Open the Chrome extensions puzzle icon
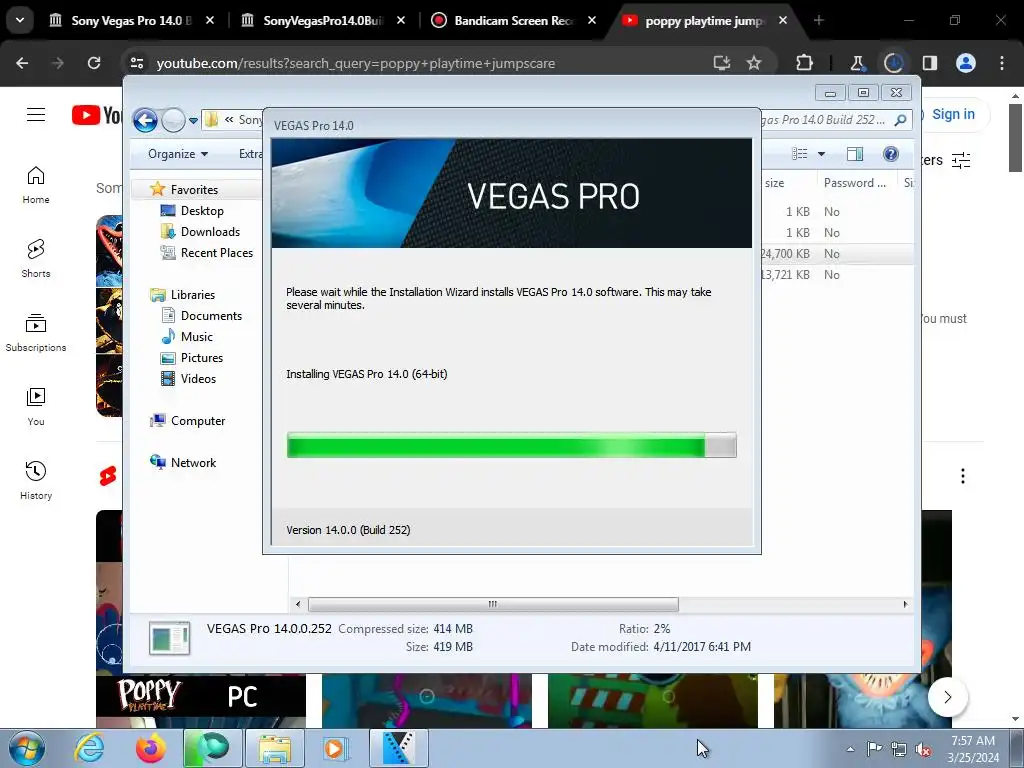Image resolution: width=1024 pixels, height=768 pixels. (x=805, y=63)
